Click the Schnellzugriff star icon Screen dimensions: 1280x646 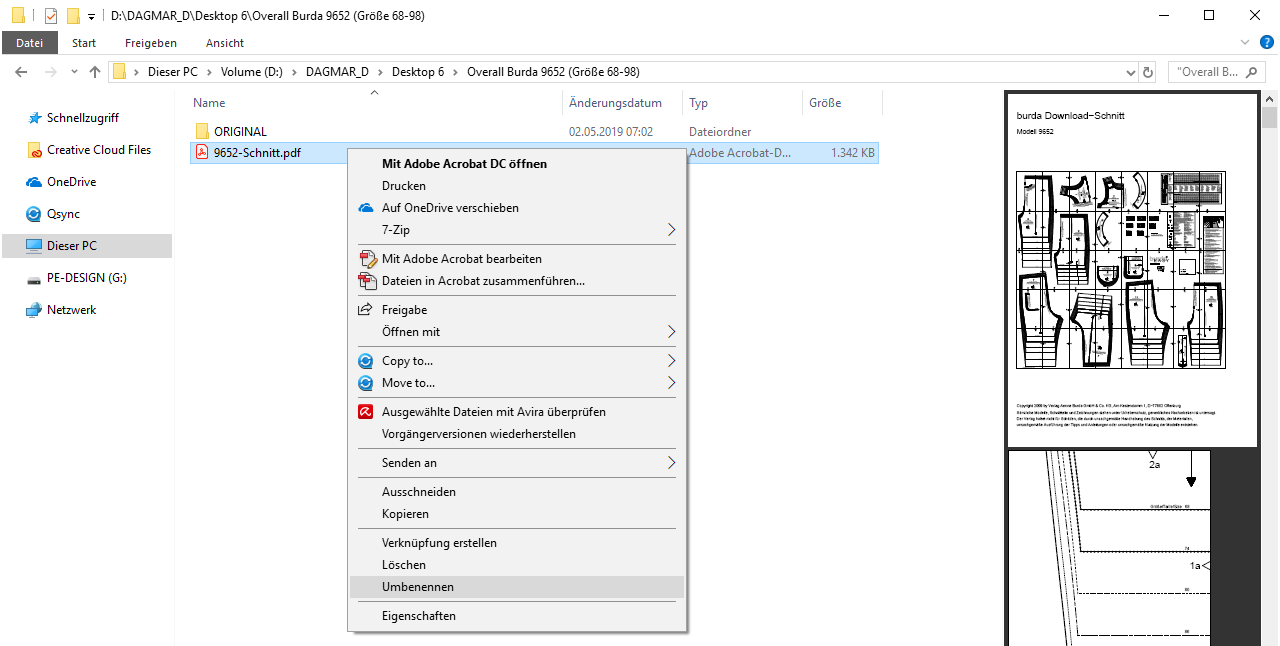click(x=33, y=118)
